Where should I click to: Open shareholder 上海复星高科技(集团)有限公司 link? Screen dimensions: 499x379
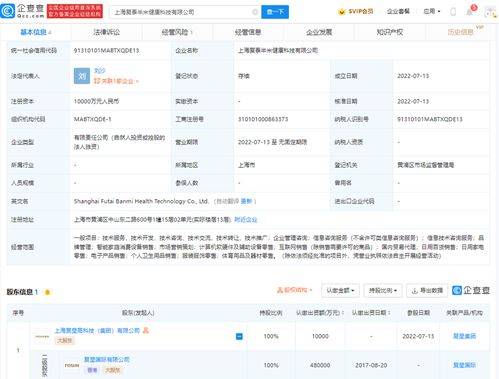(x=97, y=330)
